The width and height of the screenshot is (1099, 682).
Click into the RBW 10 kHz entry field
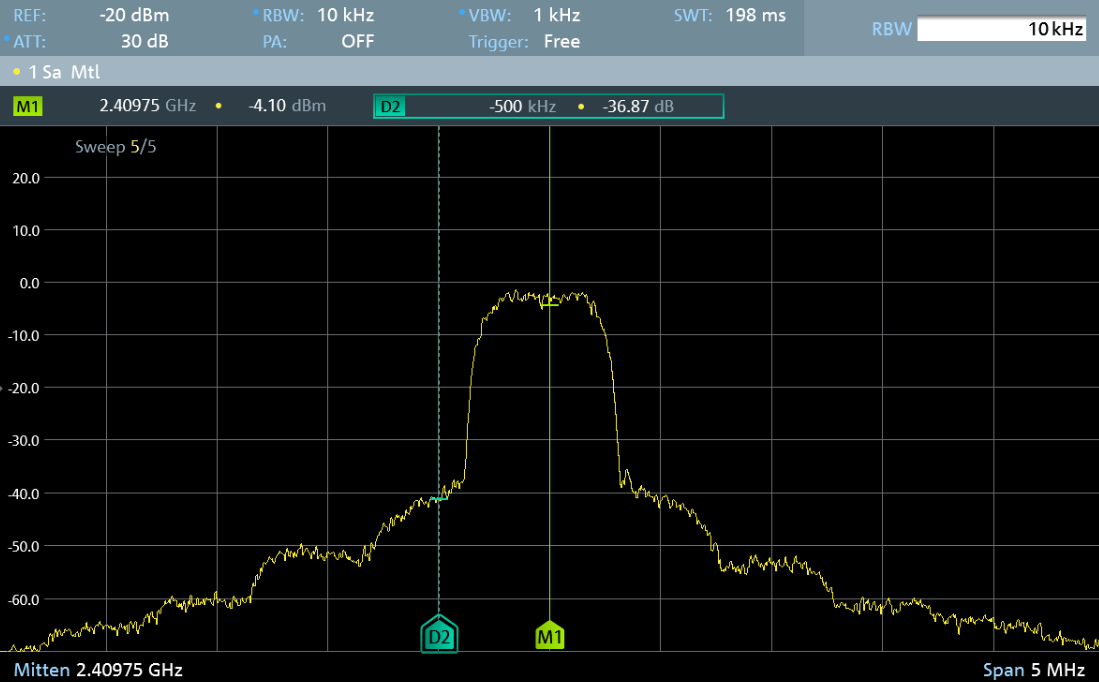pyautogui.click(x=1000, y=29)
